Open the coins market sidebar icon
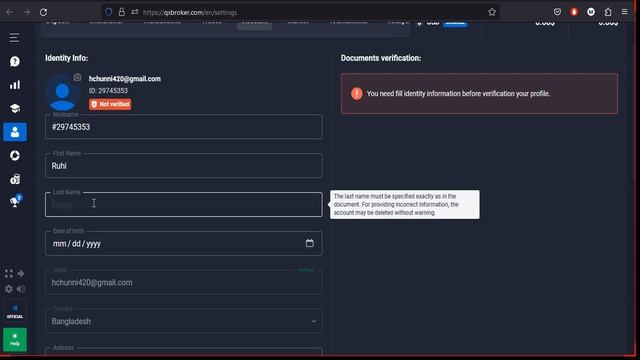Screen dimensions: 640x360 15,179
